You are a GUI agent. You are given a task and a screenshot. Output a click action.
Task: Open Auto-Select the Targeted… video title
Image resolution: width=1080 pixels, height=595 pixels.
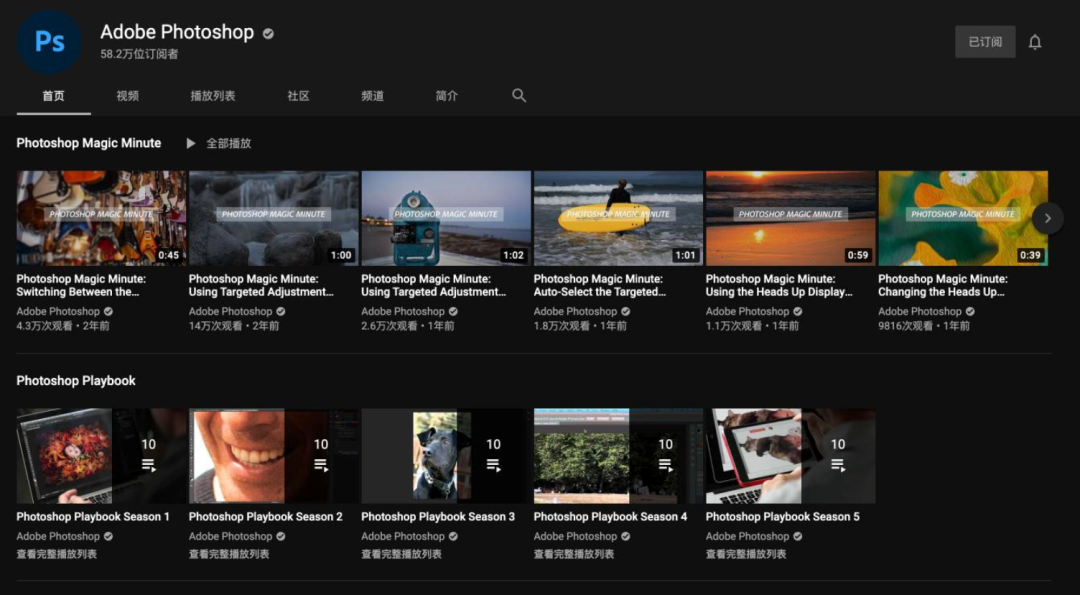[600, 285]
